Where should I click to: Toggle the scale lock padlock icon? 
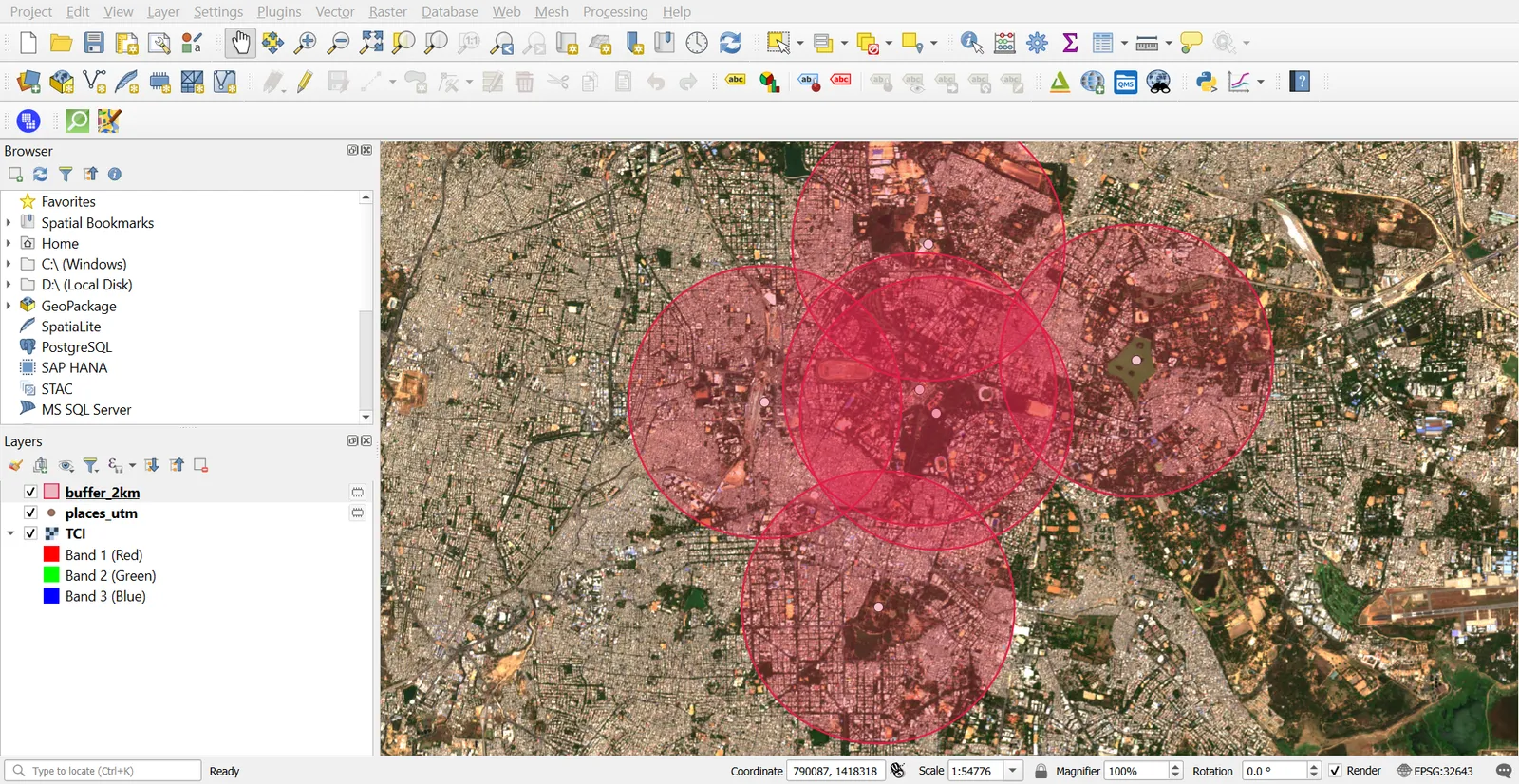pyautogui.click(x=1041, y=771)
